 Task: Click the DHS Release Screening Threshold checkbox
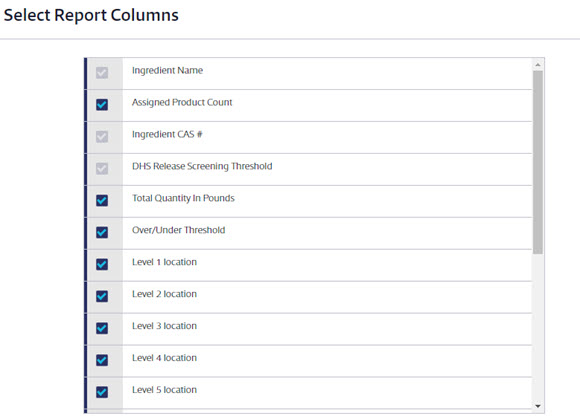[102, 169]
